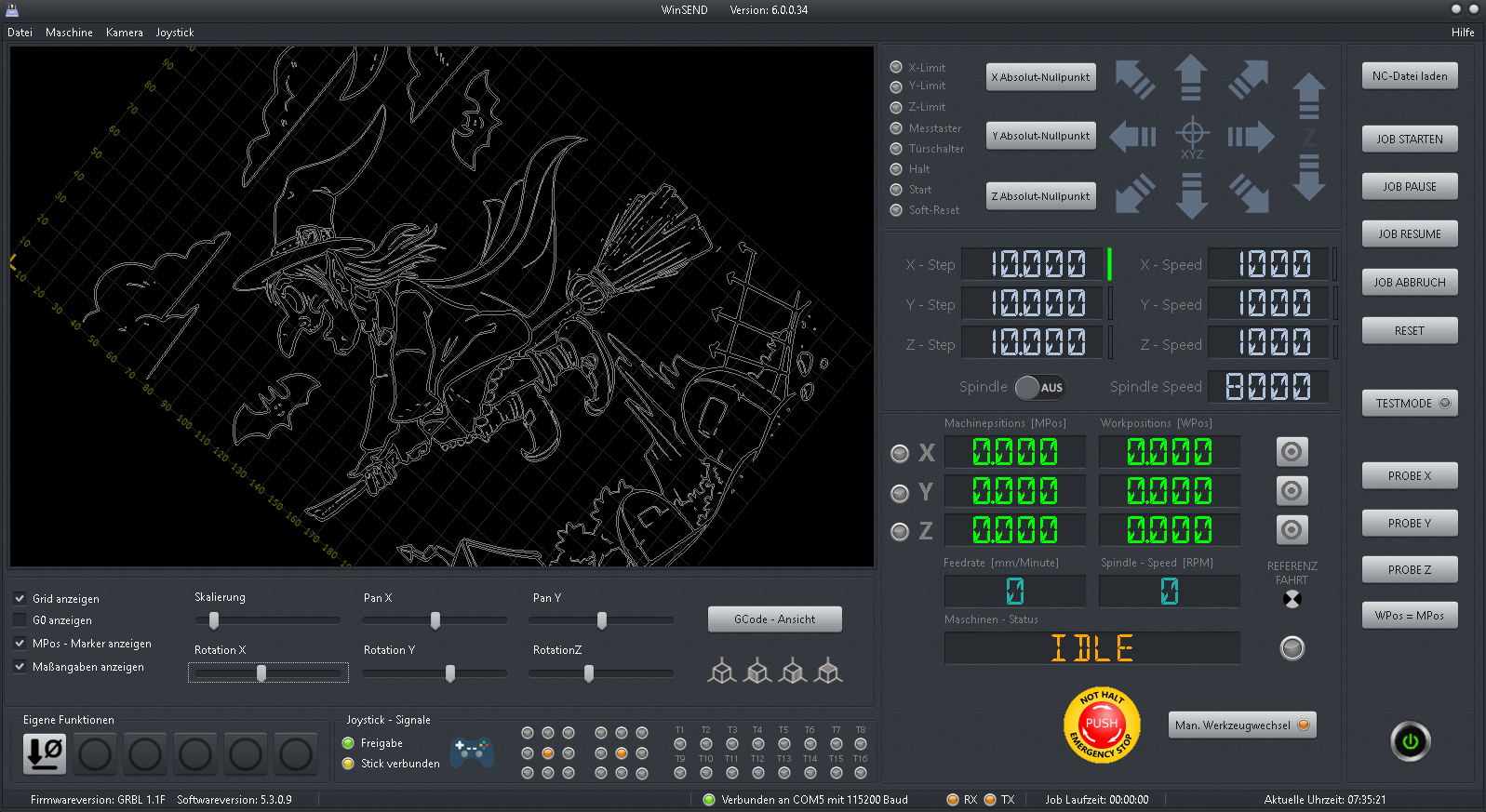Toggle the Spindle AUS switch
This screenshot has width=1486, height=812.
tap(1039, 388)
